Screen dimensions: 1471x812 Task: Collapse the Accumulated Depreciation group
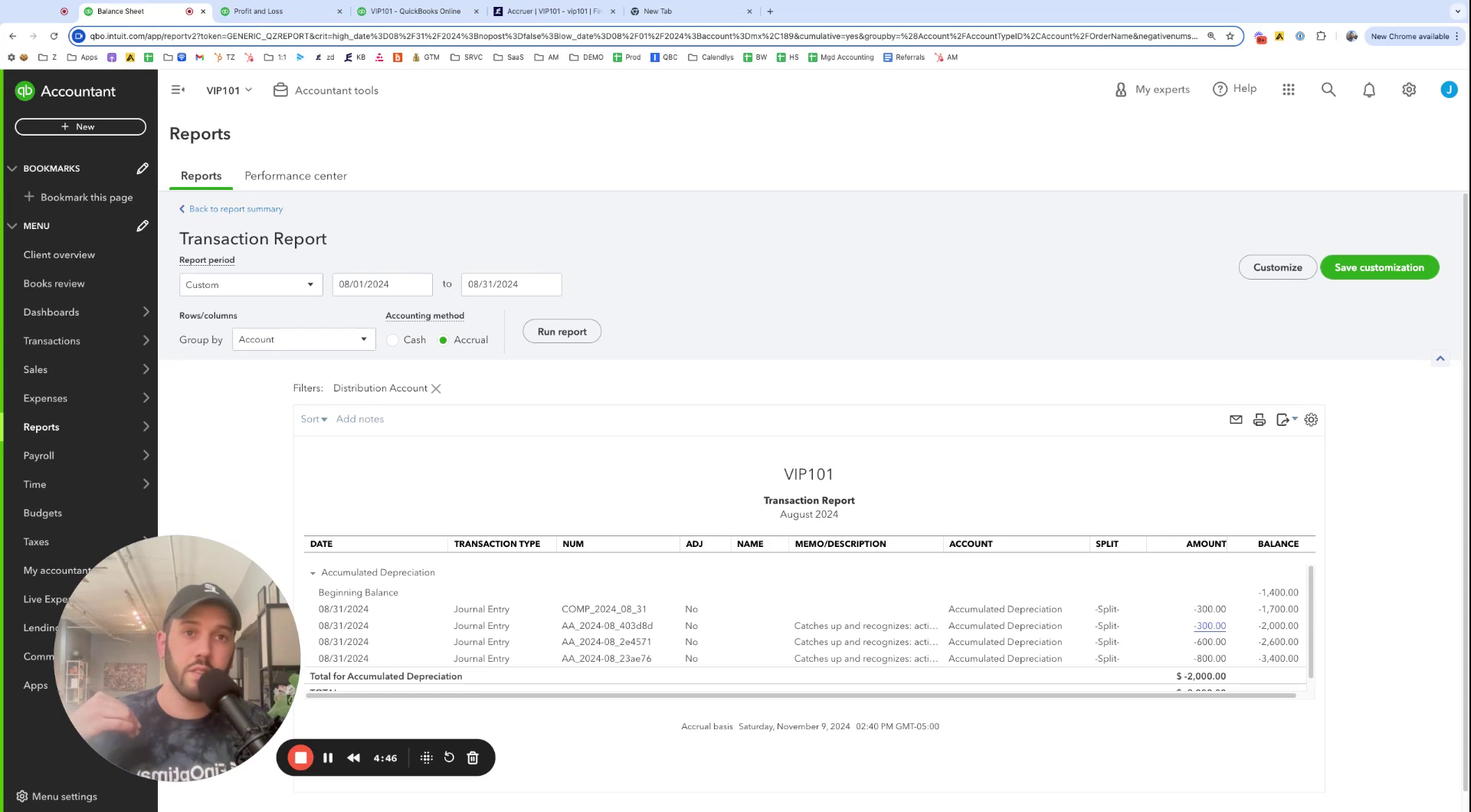pyautogui.click(x=313, y=573)
